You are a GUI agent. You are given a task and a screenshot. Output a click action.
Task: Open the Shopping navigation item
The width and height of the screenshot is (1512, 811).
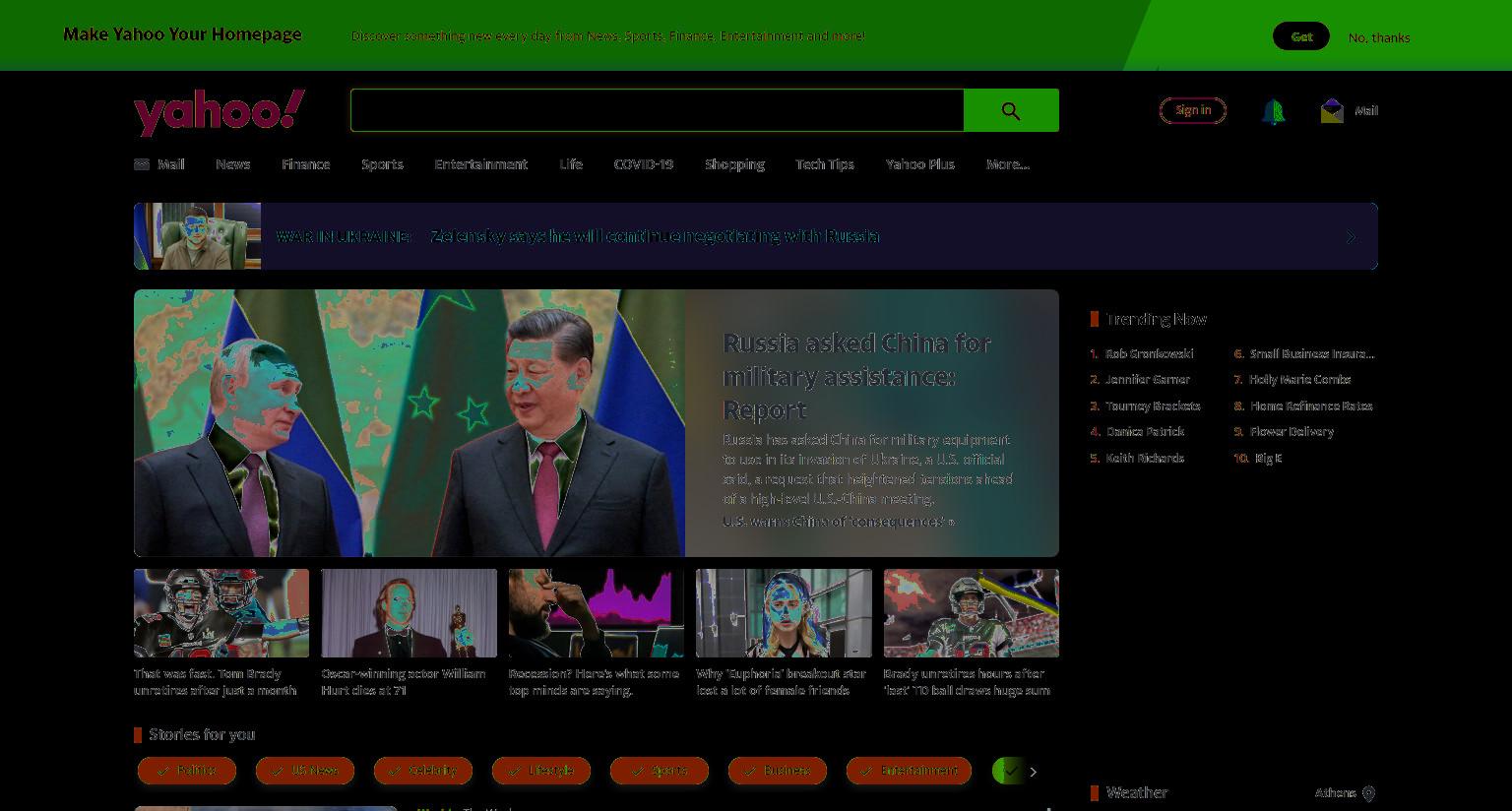coord(734,164)
